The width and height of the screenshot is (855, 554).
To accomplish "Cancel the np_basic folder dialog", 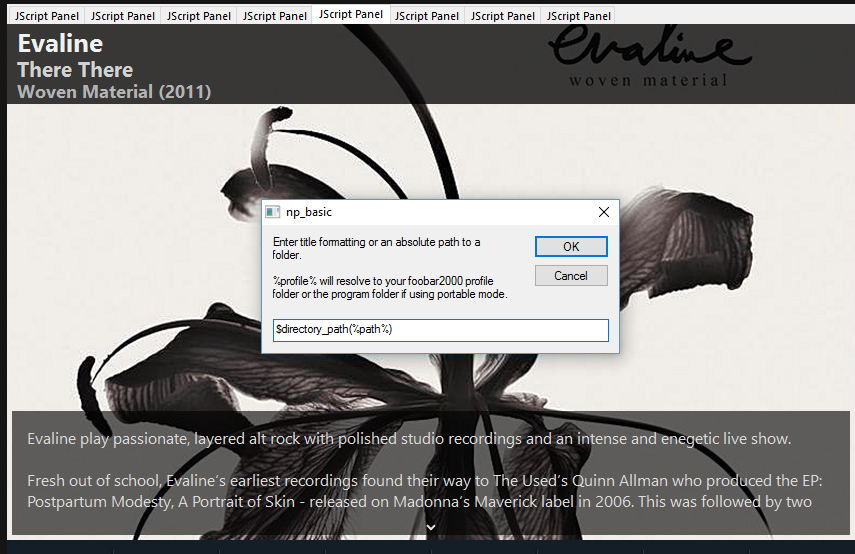I will point(571,276).
